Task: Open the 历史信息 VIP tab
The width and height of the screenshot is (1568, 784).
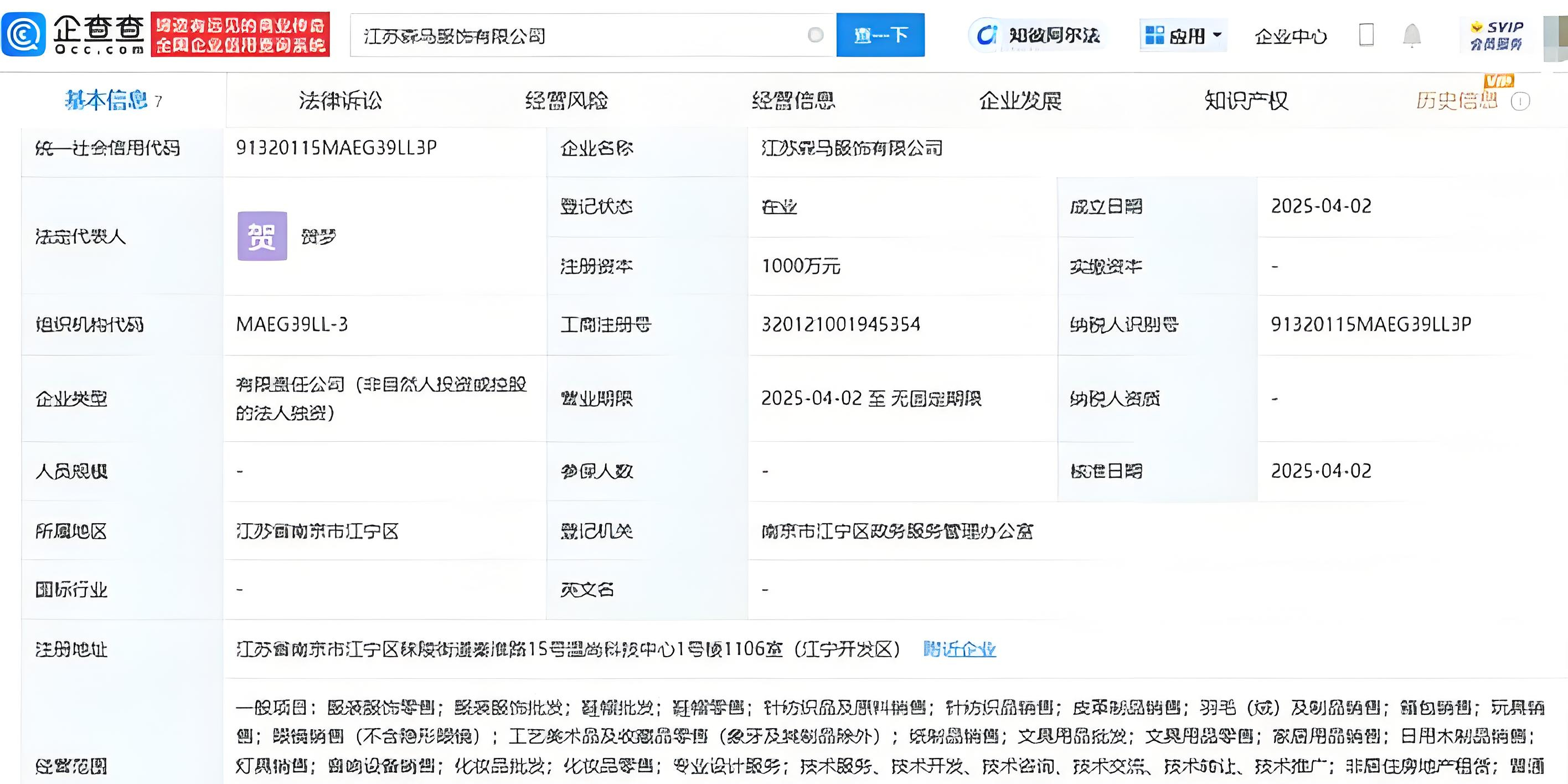Action: [1456, 100]
